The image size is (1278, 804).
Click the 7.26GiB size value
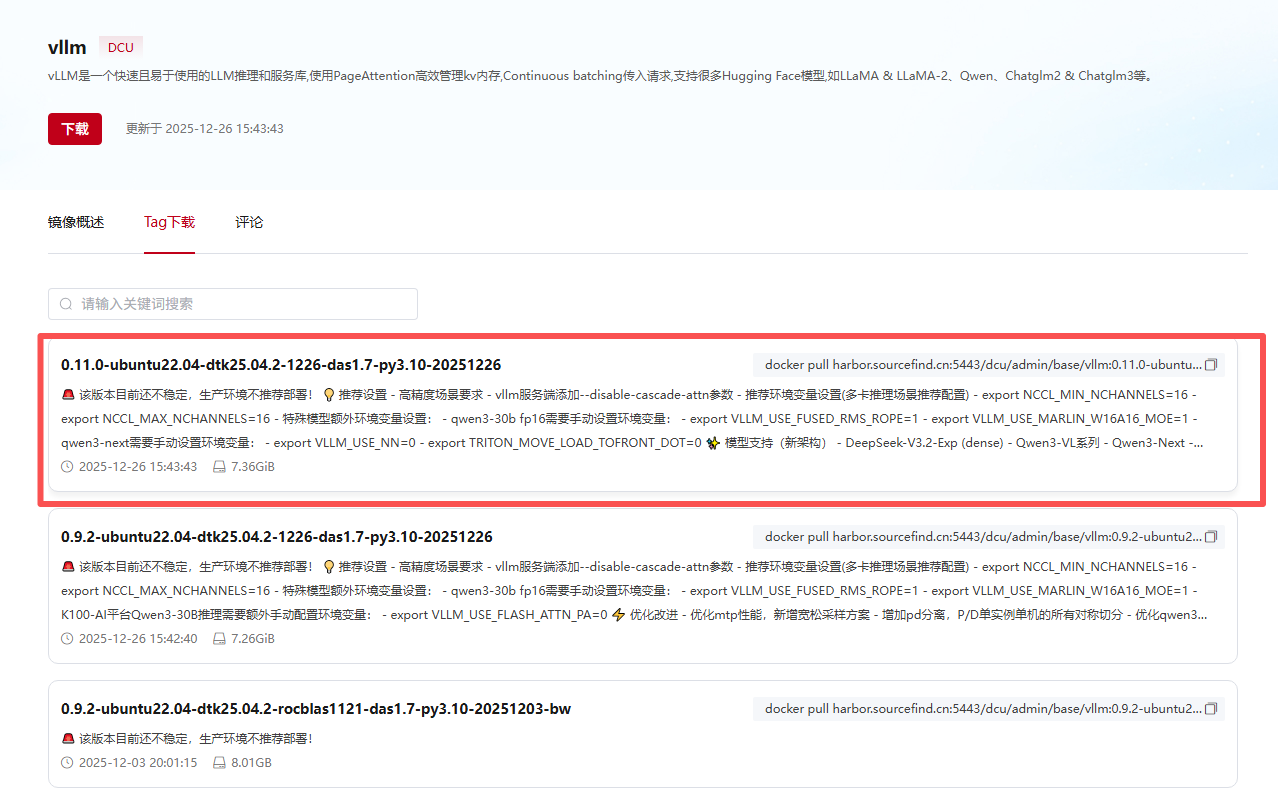coord(252,639)
